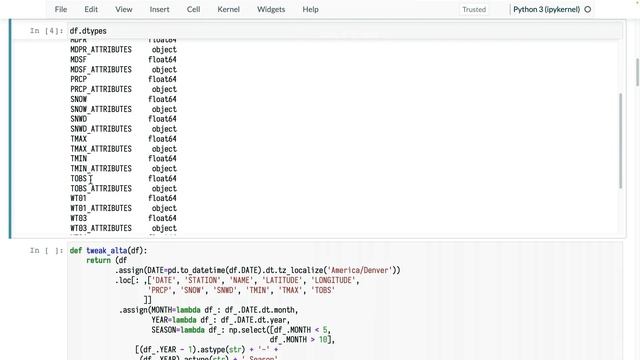Click the Trusted notebook indicator
The width and height of the screenshot is (640, 360).
tap(474, 9)
